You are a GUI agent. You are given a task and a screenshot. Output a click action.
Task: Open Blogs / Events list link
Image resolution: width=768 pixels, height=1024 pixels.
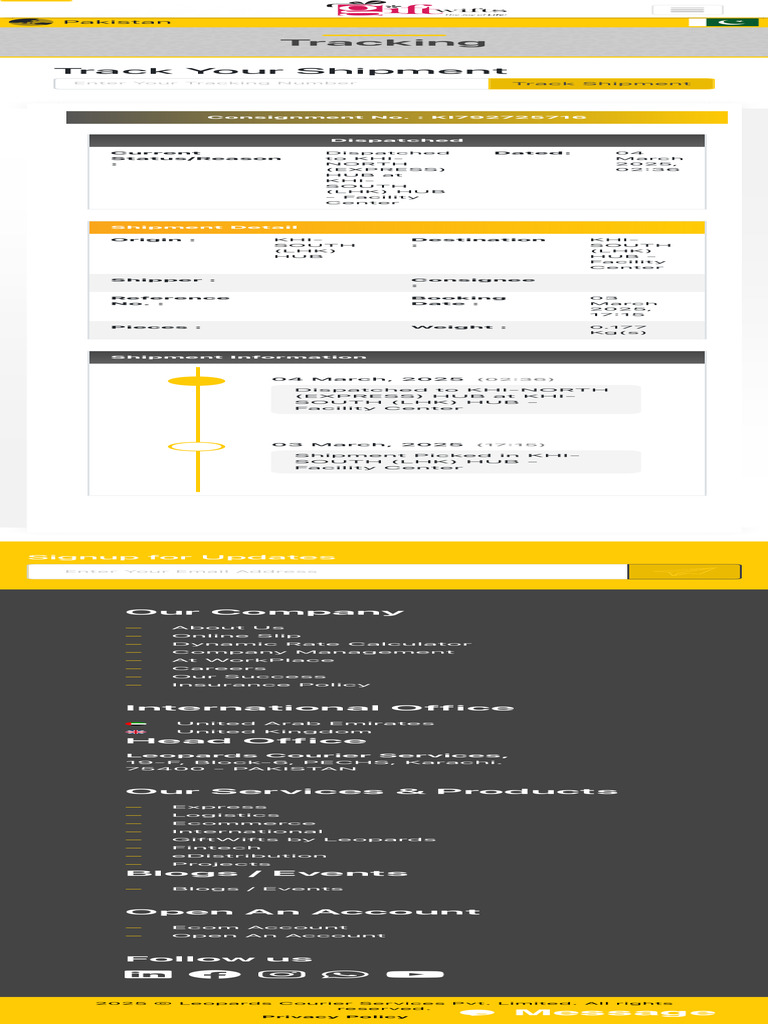(x=257, y=889)
